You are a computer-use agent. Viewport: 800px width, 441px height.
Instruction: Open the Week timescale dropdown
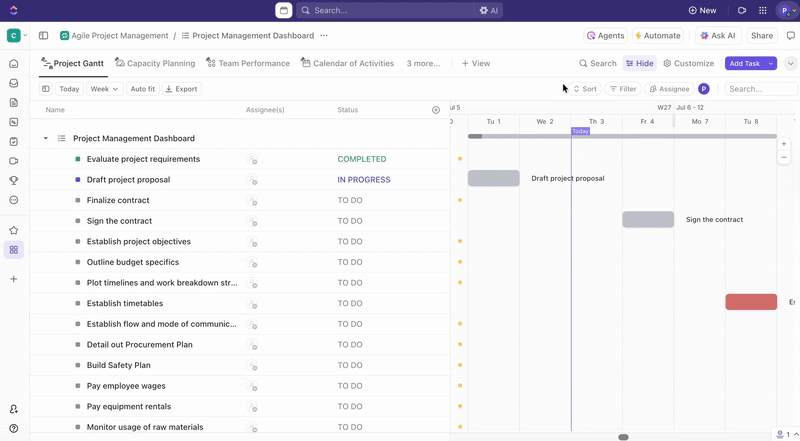click(104, 89)
